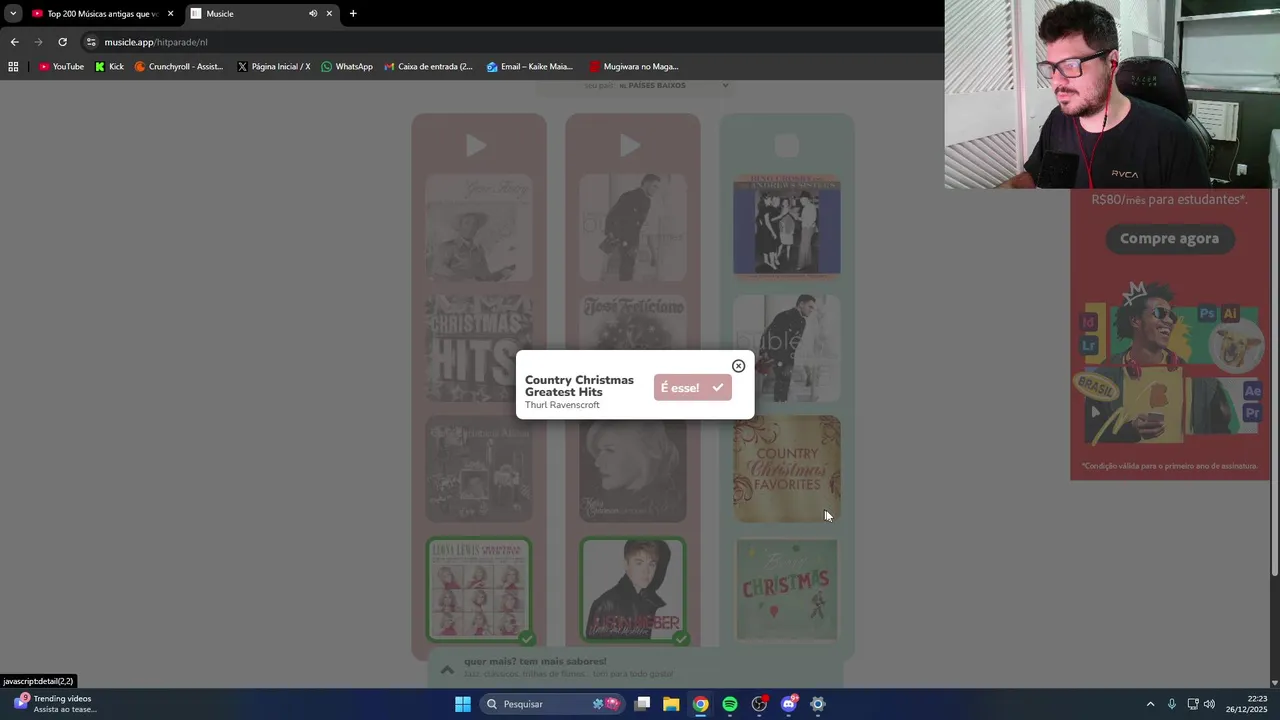Image resolution: width=1280 pixels, height=720 pixels.
Task: Expand the "quer mais? tem mais sabores!" panel
Action: pos(447,669)
